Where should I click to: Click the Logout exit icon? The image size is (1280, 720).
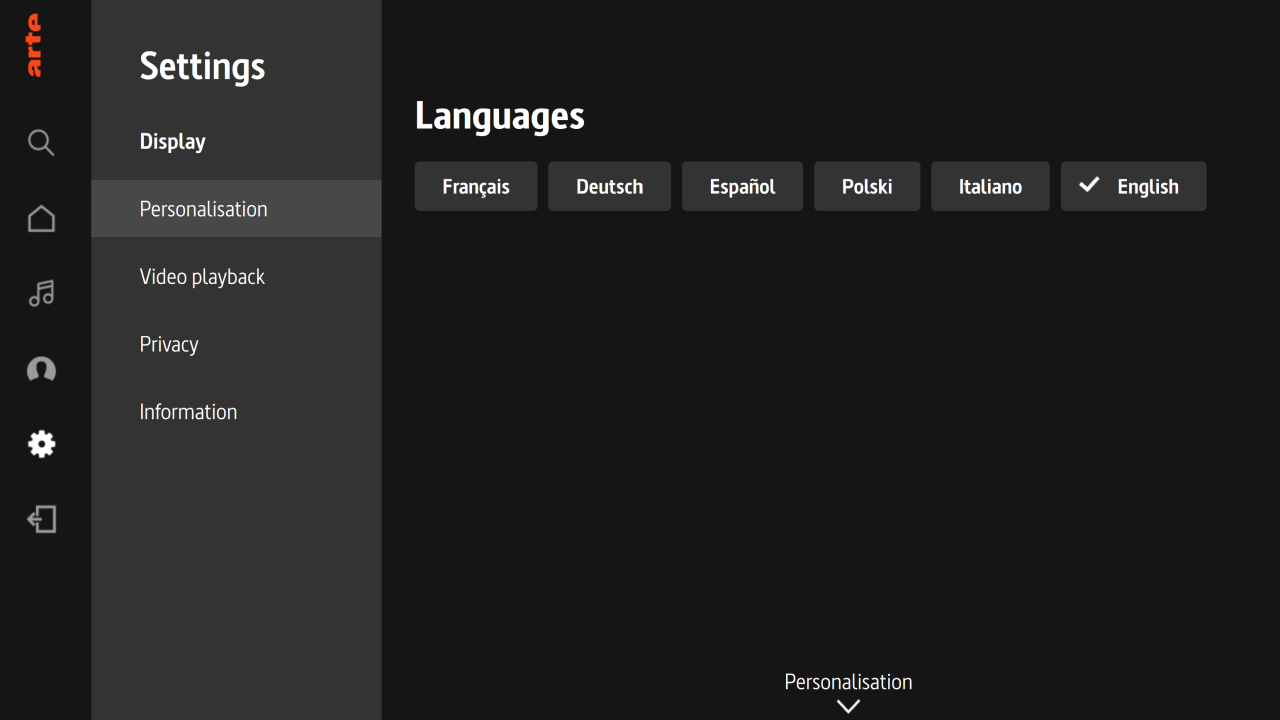(41, 519)
